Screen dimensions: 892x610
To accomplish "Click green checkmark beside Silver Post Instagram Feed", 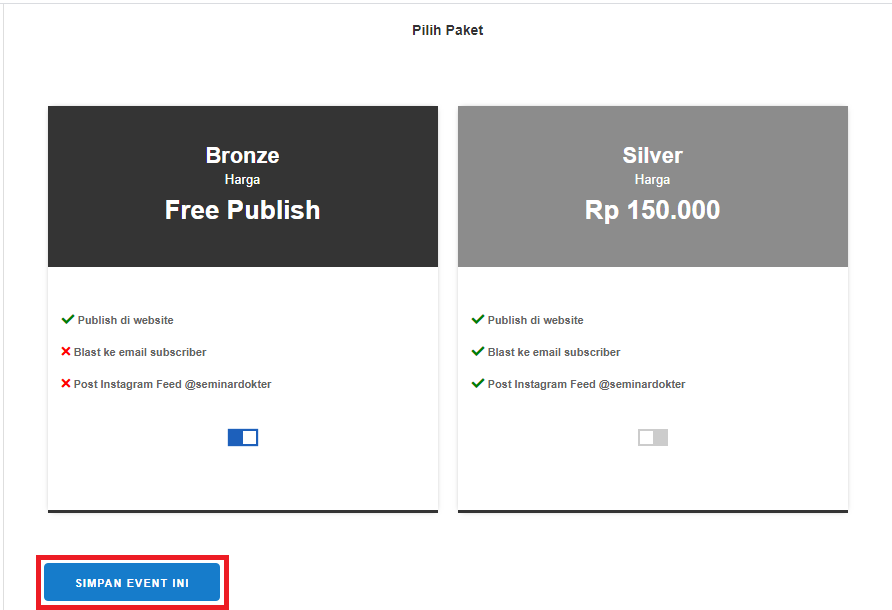I will tap(478, 384).
